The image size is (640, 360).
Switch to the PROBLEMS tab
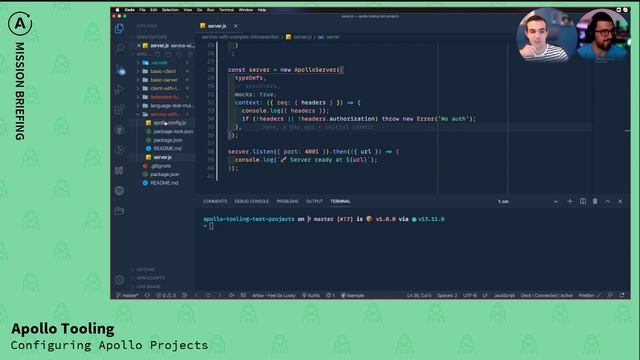(287, 201)
